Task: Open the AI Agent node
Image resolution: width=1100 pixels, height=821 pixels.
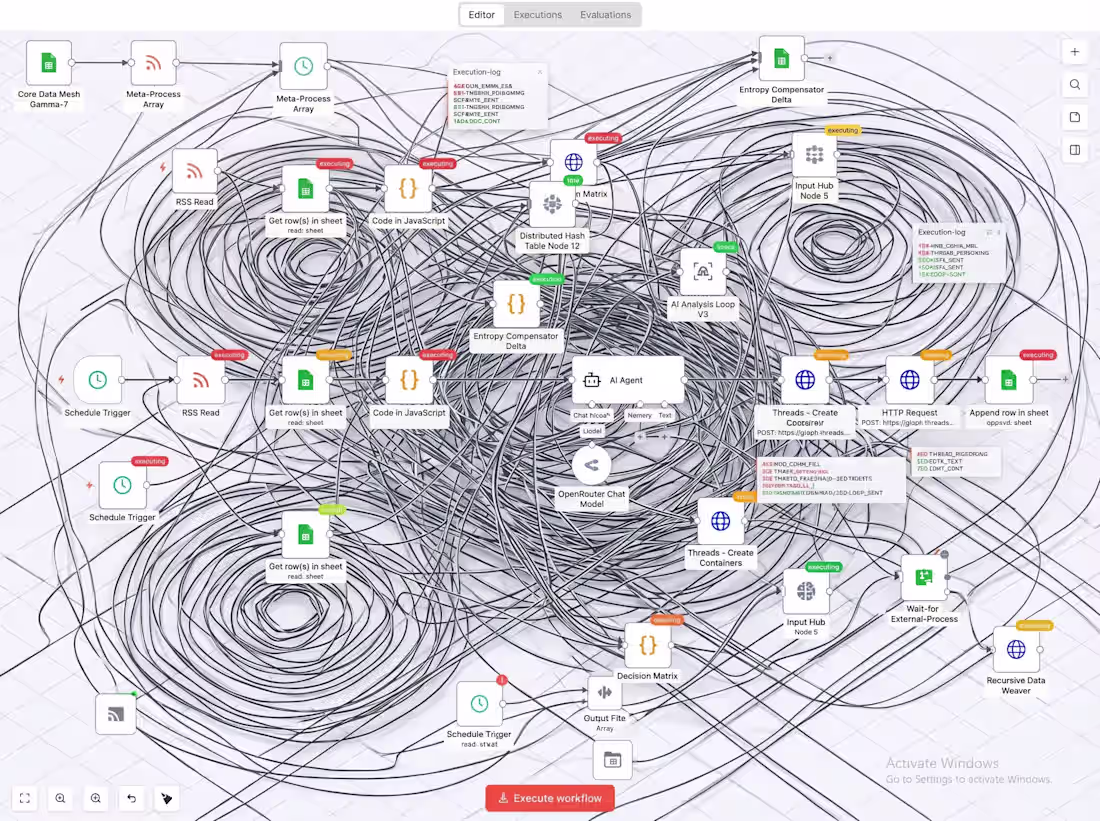Action: (x=628, y=380)
